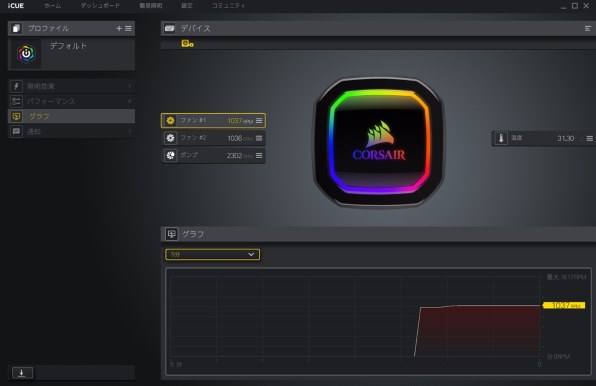This screenshot has width=596, height=386.
Task: Click the ファン #2 fan icon
Action: point(170,138)
